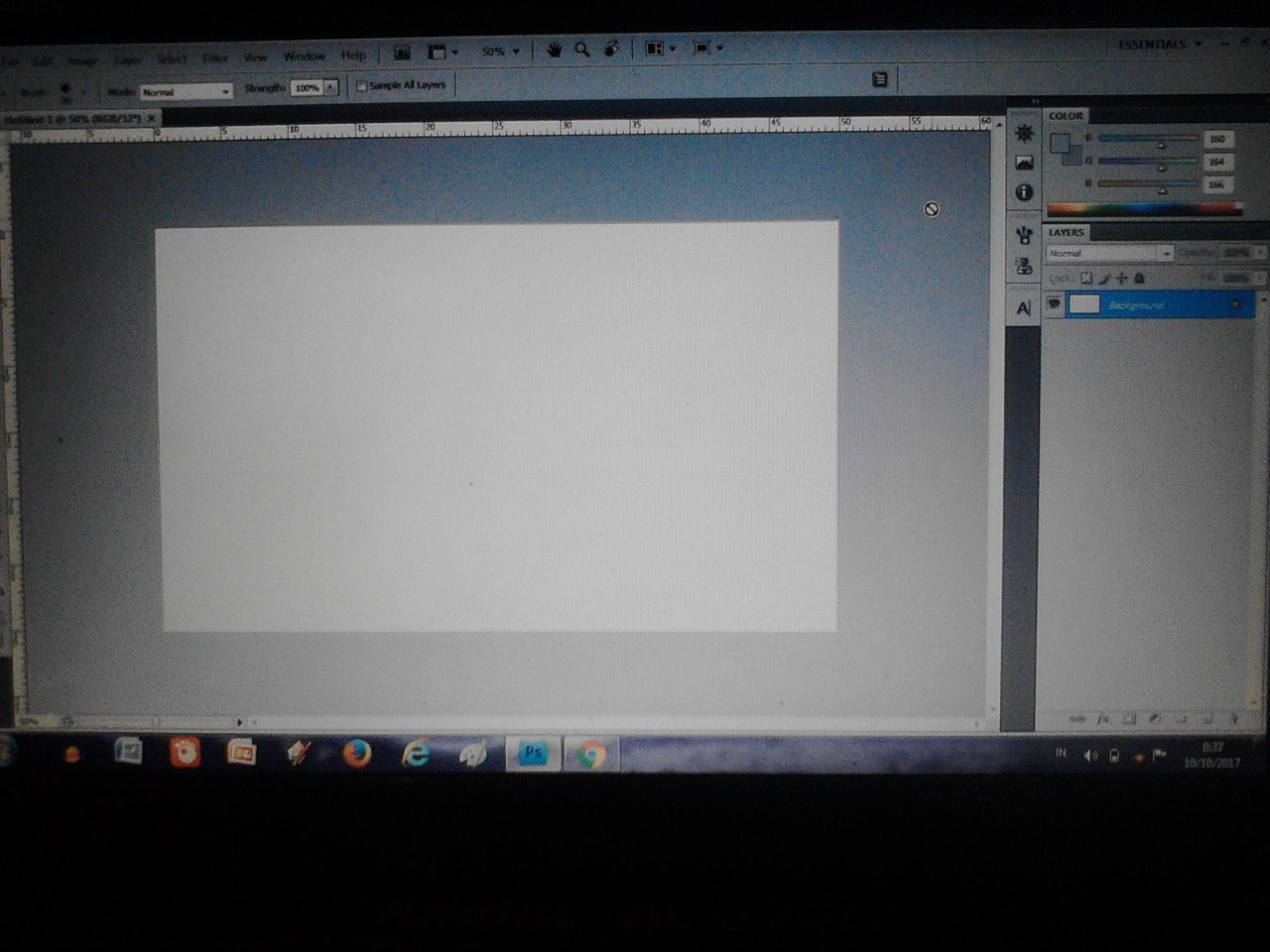Screen dimensions: 1270x952
Task: Click the volume icon in system tray
Action: click(x=1090, y=756)
